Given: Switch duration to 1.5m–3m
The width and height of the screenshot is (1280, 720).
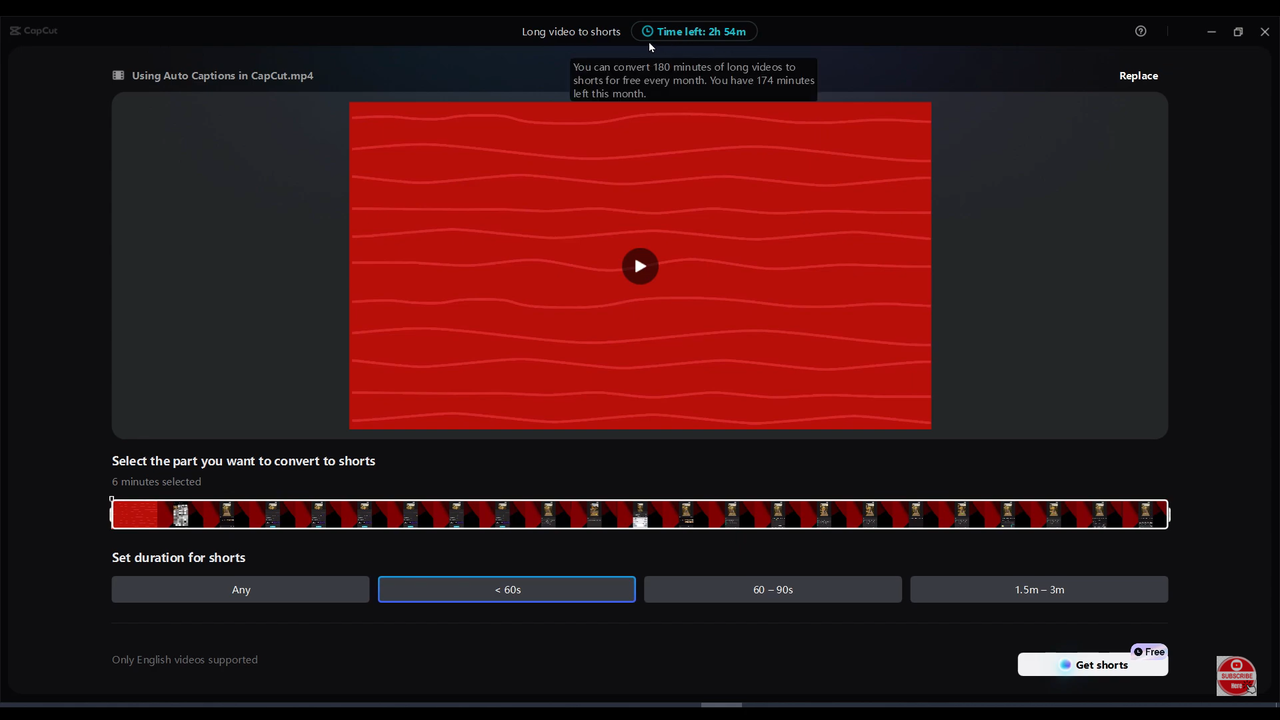Looking at the screenshot, I should 1039,589.
